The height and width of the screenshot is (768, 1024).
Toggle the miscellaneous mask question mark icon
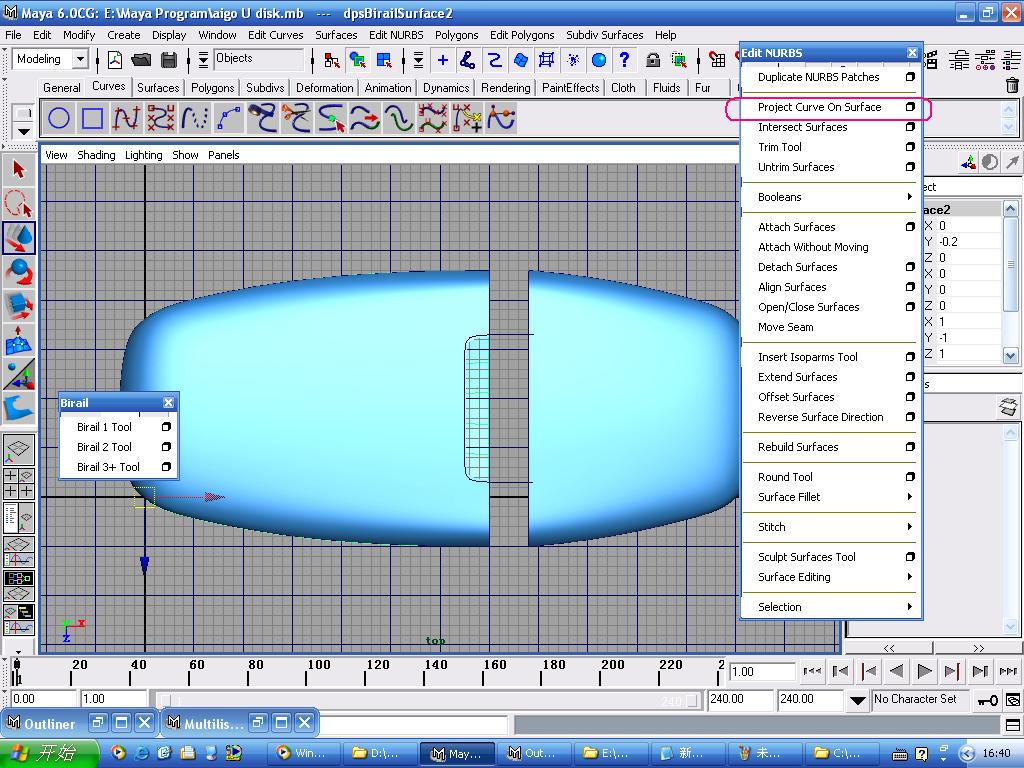(x=625, y=61)
